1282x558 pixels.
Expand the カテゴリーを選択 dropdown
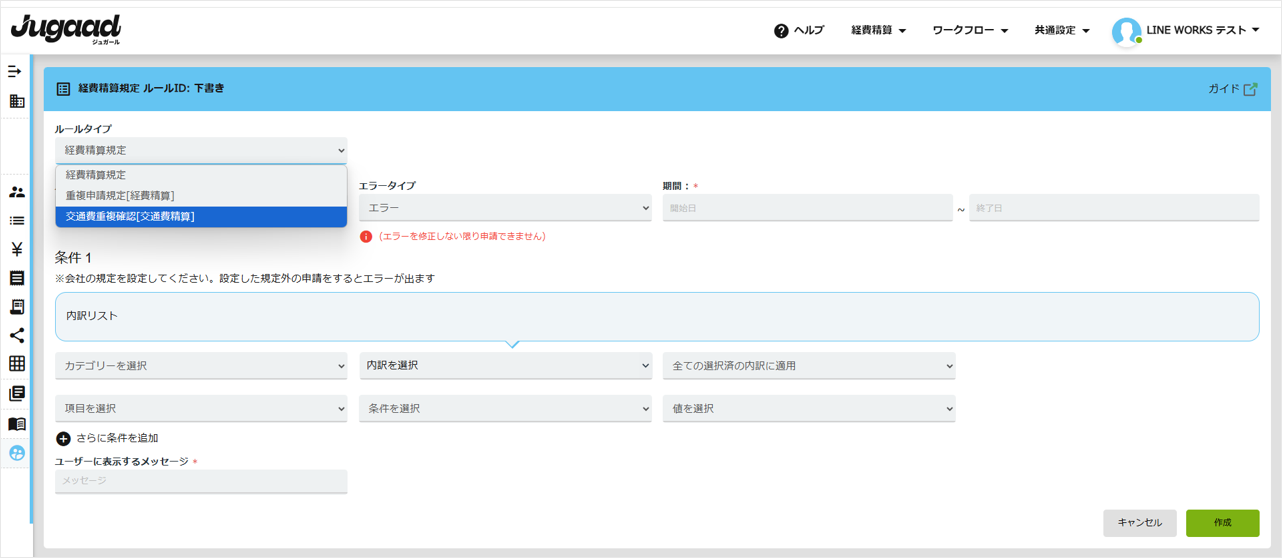pyautogui.click(x=201, y=366)
